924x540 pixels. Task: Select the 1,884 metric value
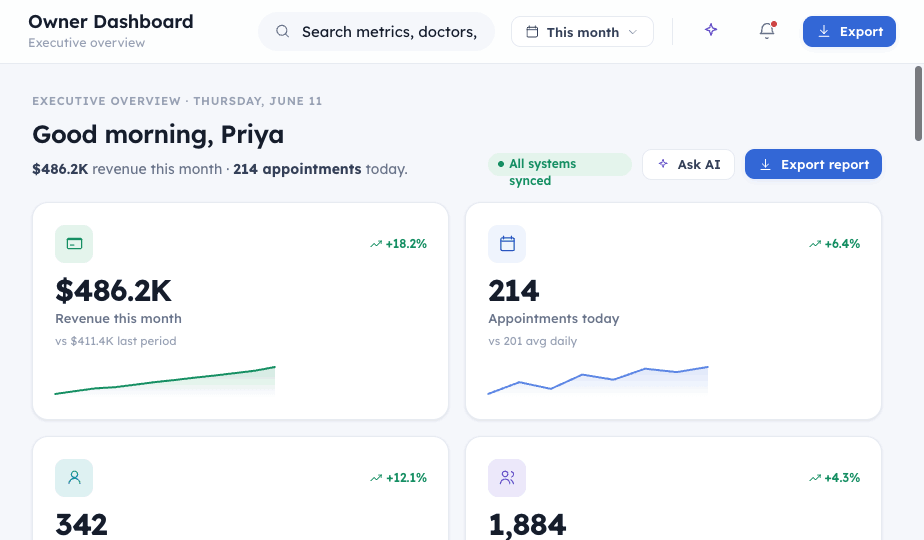point(527,525)
